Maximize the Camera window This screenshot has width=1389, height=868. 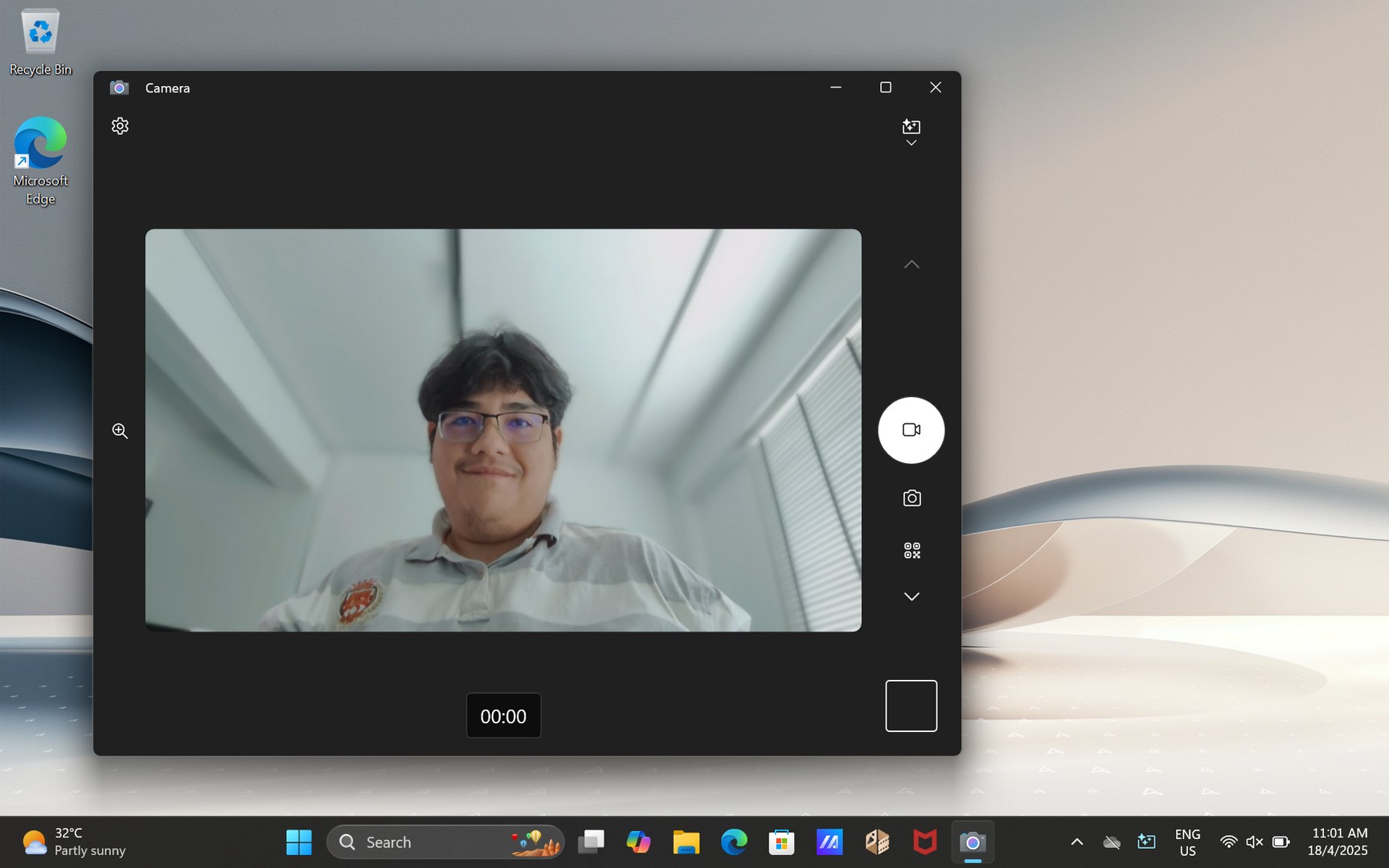(886, 87)
